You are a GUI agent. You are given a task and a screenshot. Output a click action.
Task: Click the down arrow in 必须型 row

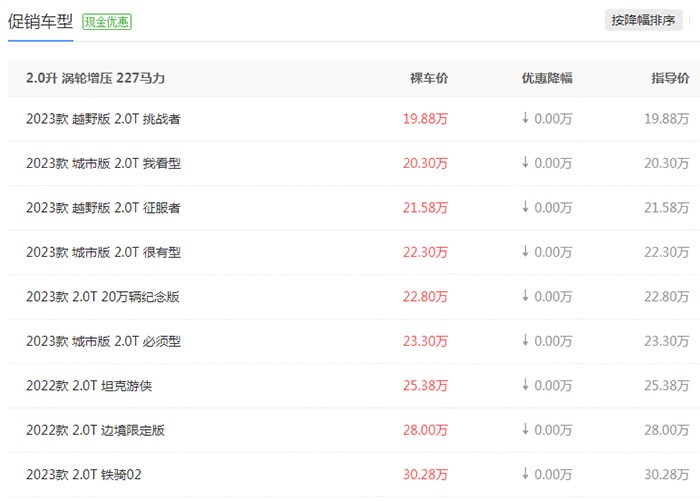point(525,340)
